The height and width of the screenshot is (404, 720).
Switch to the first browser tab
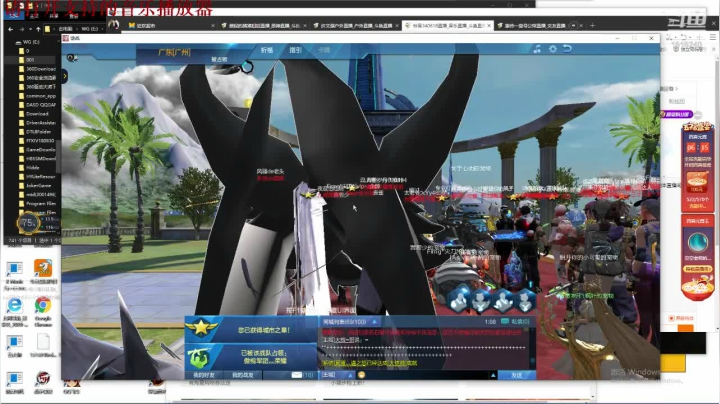pyautogui.click(x=171, y=25)
